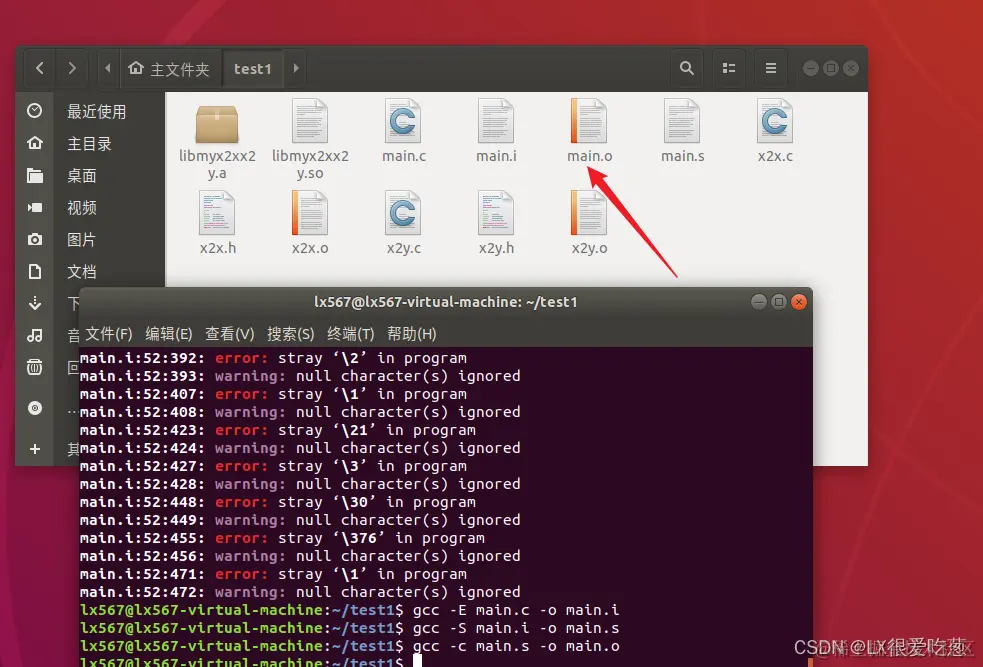Minimize the Files window
Viewport: 983px width, 667px height.
(x=811, y=68)
